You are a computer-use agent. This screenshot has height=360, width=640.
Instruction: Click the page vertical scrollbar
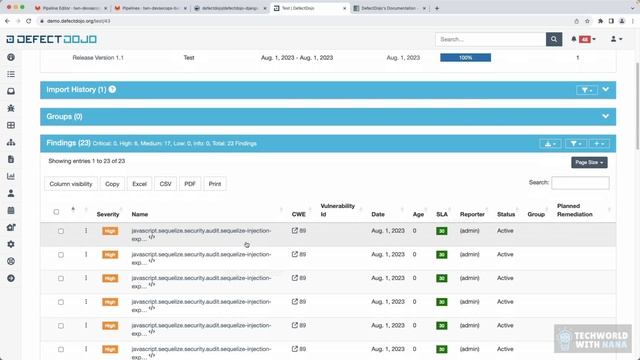click(x=637, y=106)
